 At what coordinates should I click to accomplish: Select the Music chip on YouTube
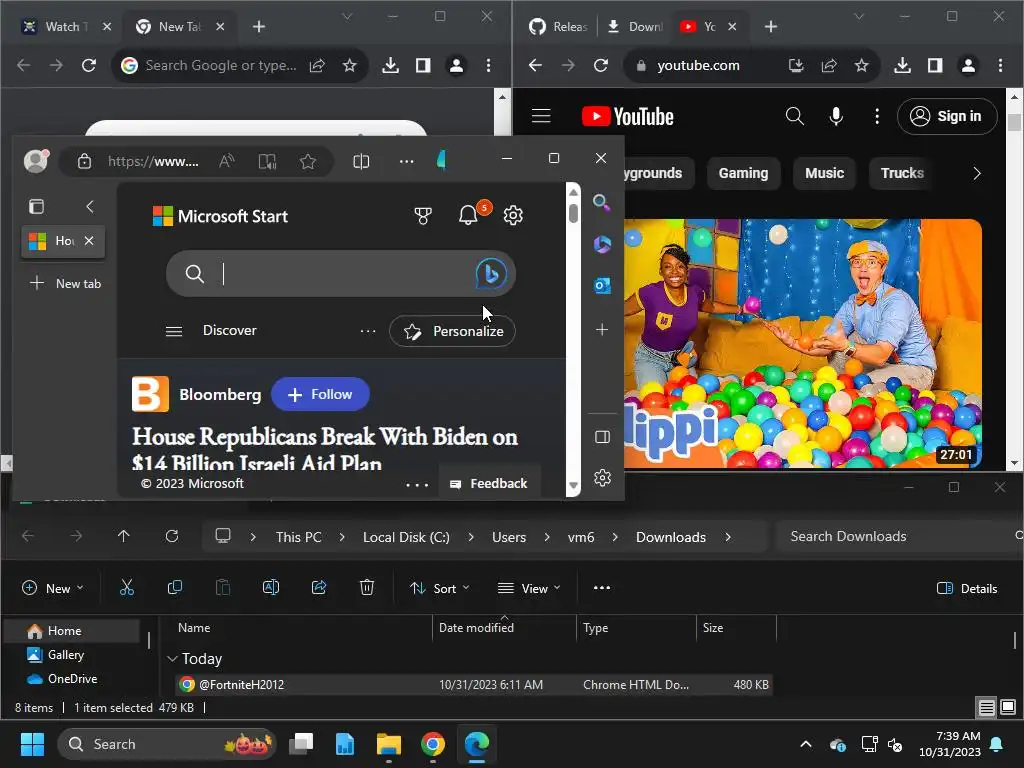point(824,173)
